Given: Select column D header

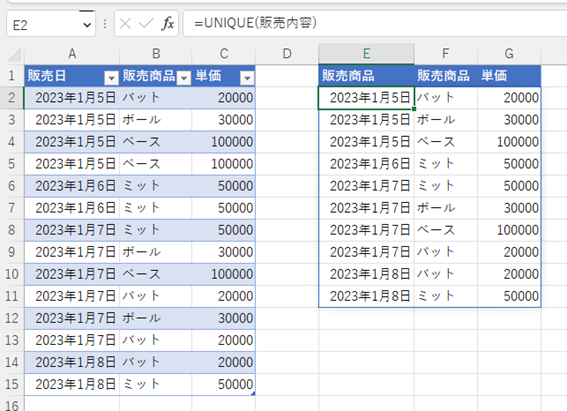Looking at the screenshot, I should pyautogui.click(x=287, y=54).
